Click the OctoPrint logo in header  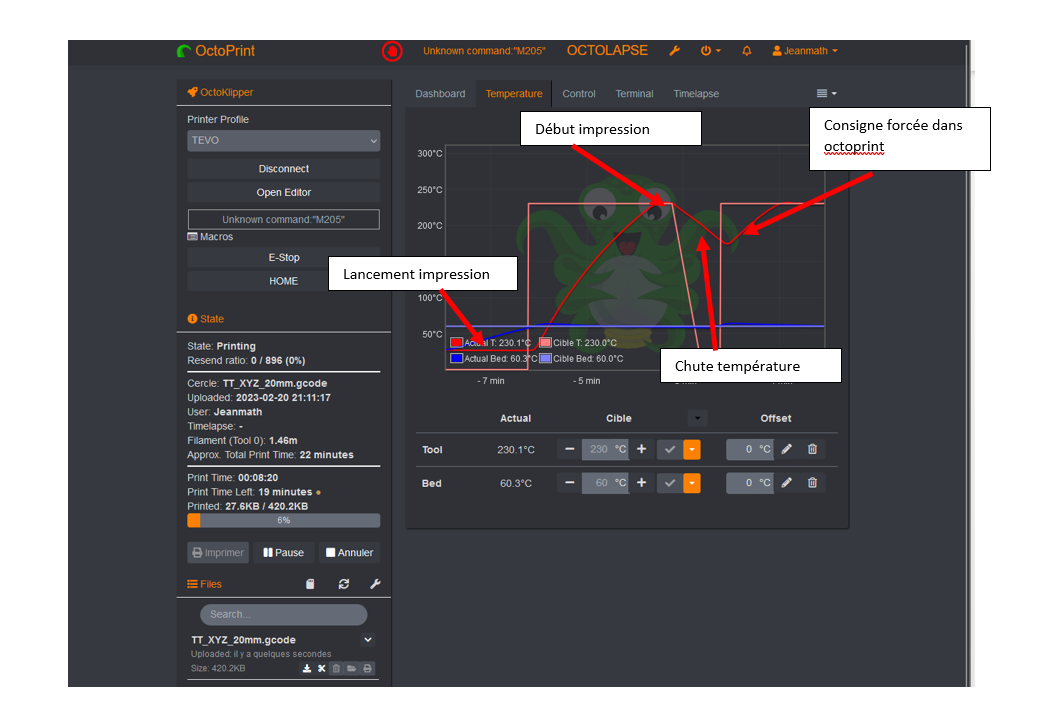tap(215, 51)
